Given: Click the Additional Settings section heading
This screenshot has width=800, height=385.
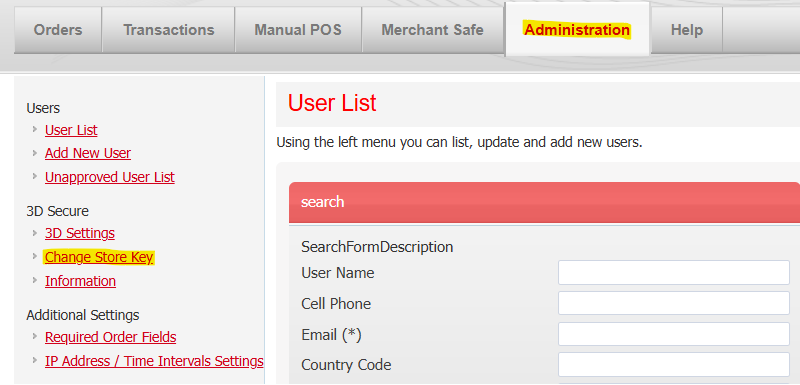Looking at the screenshot, I should [83, 315].
